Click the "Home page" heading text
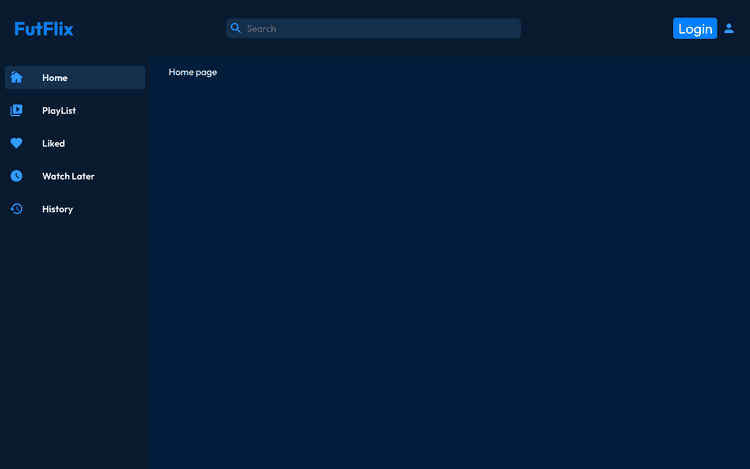Image resolution: width=750 pixels, height=469 pixels. pos(193,72)
